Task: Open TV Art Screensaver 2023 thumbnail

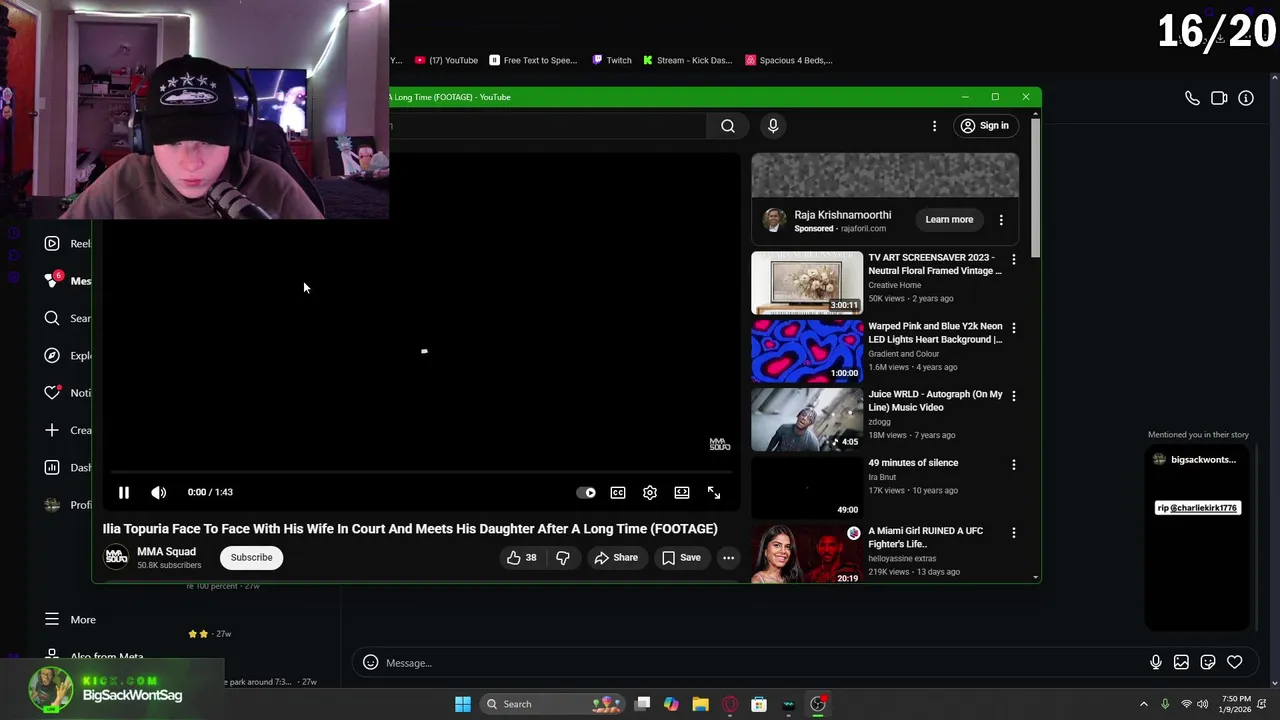Action: (x=807, y=283)
